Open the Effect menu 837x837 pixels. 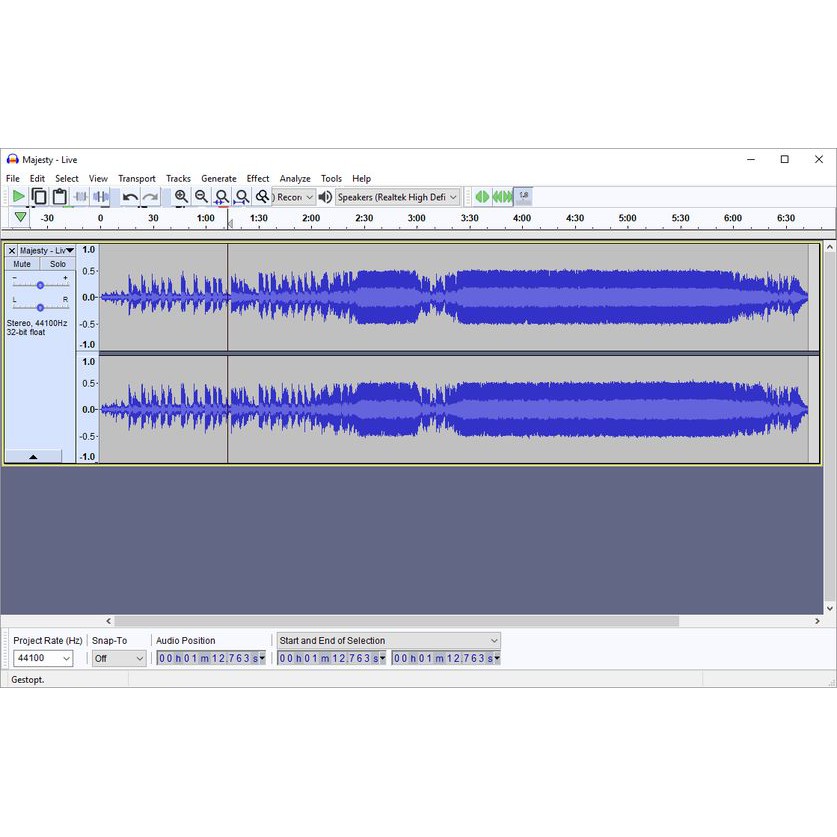point(258,179)
